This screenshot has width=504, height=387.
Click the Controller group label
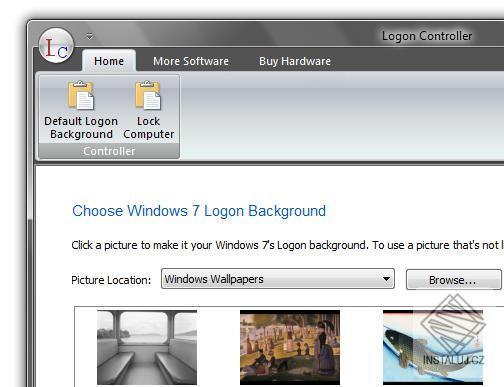109,151
